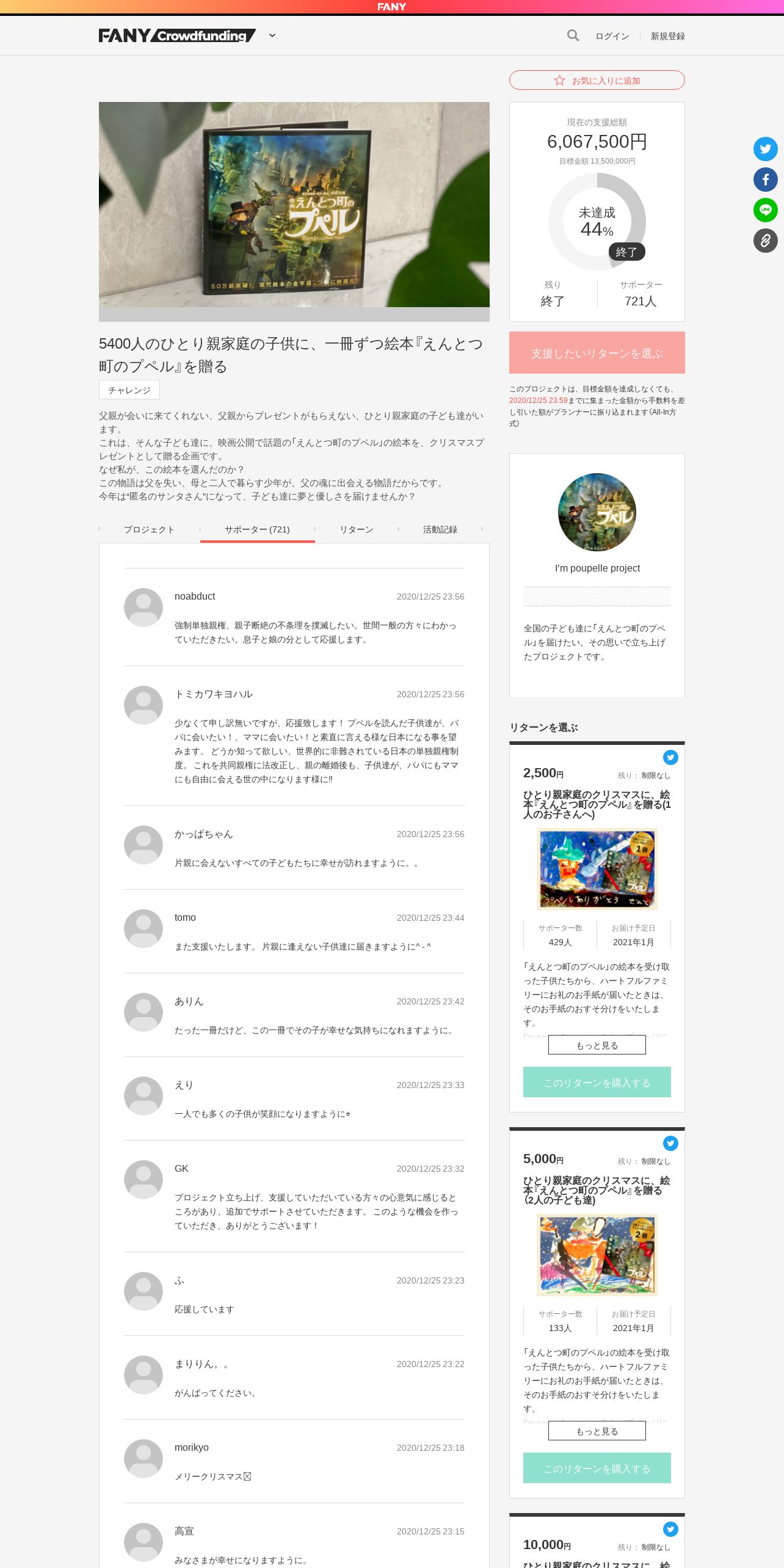
Task: Add project to favorites with お気に入りに追加
Action: point(597,80)
